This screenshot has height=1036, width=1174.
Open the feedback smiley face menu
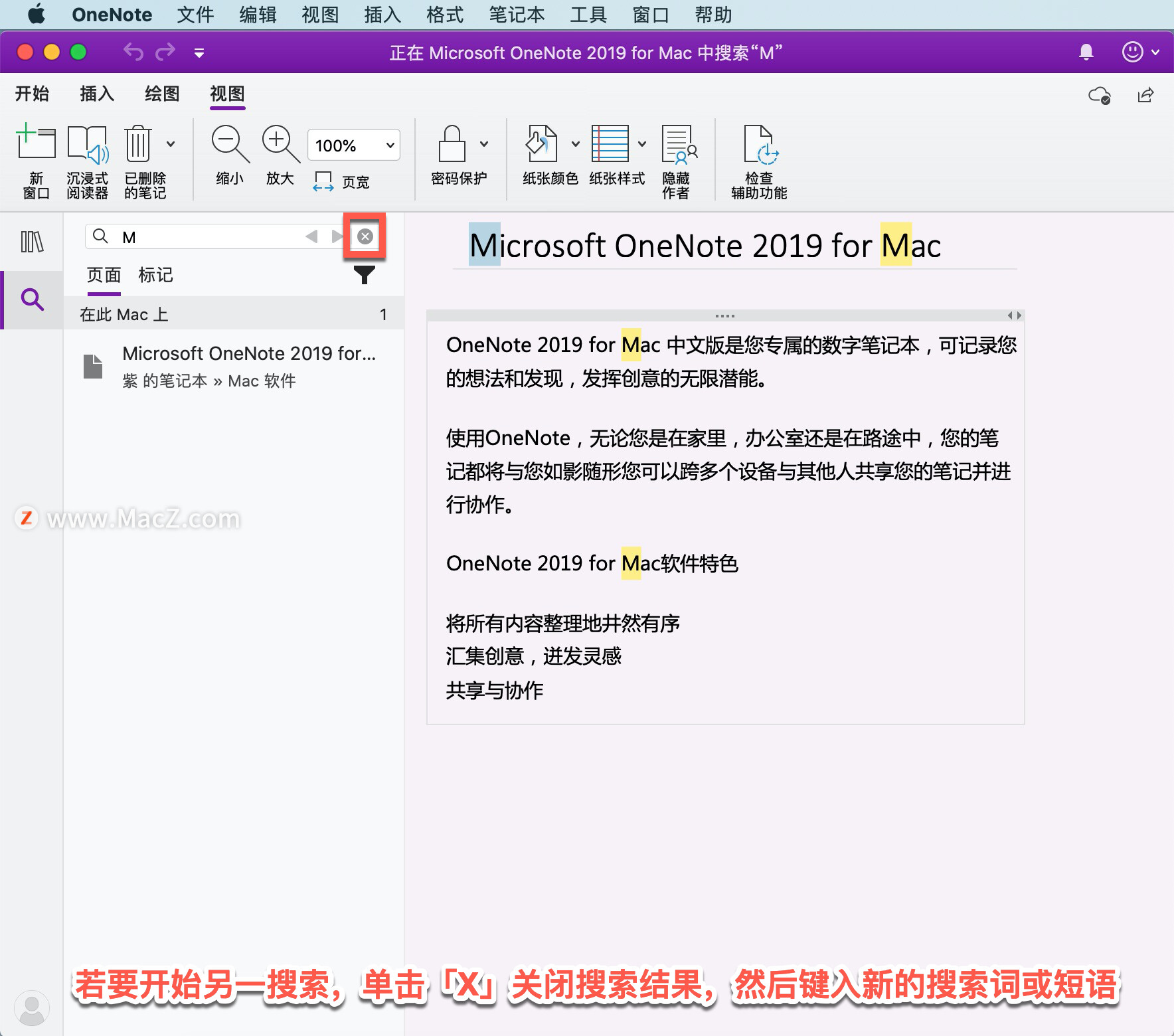[x=1140, y=52]
